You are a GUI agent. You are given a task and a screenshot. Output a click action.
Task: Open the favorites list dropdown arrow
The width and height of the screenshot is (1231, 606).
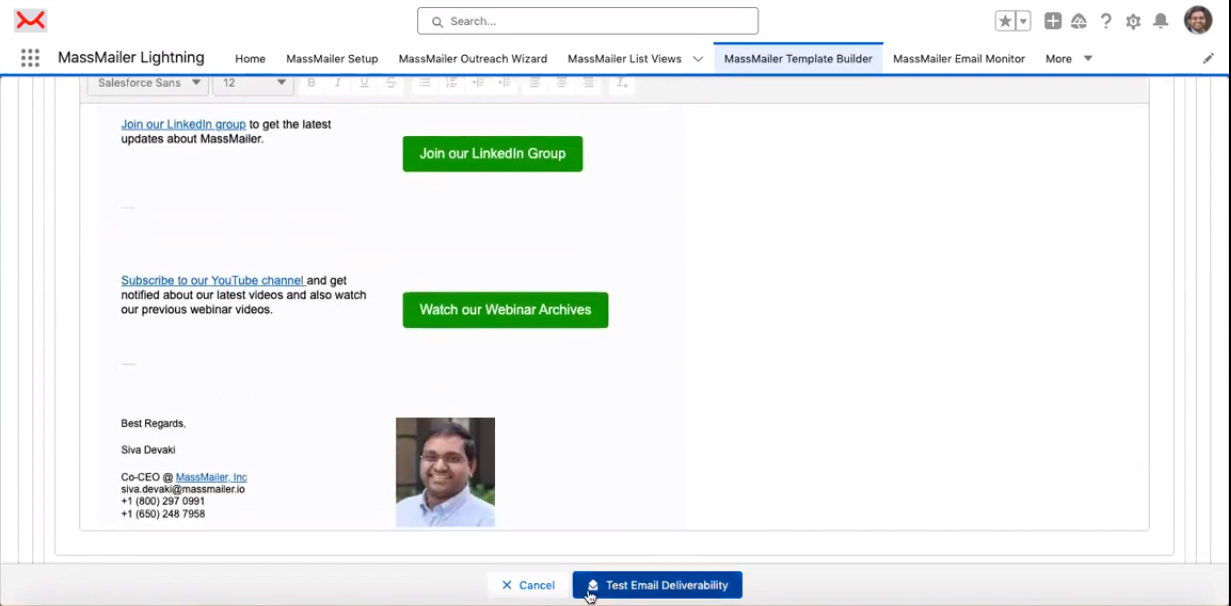tap(1023, 21)
